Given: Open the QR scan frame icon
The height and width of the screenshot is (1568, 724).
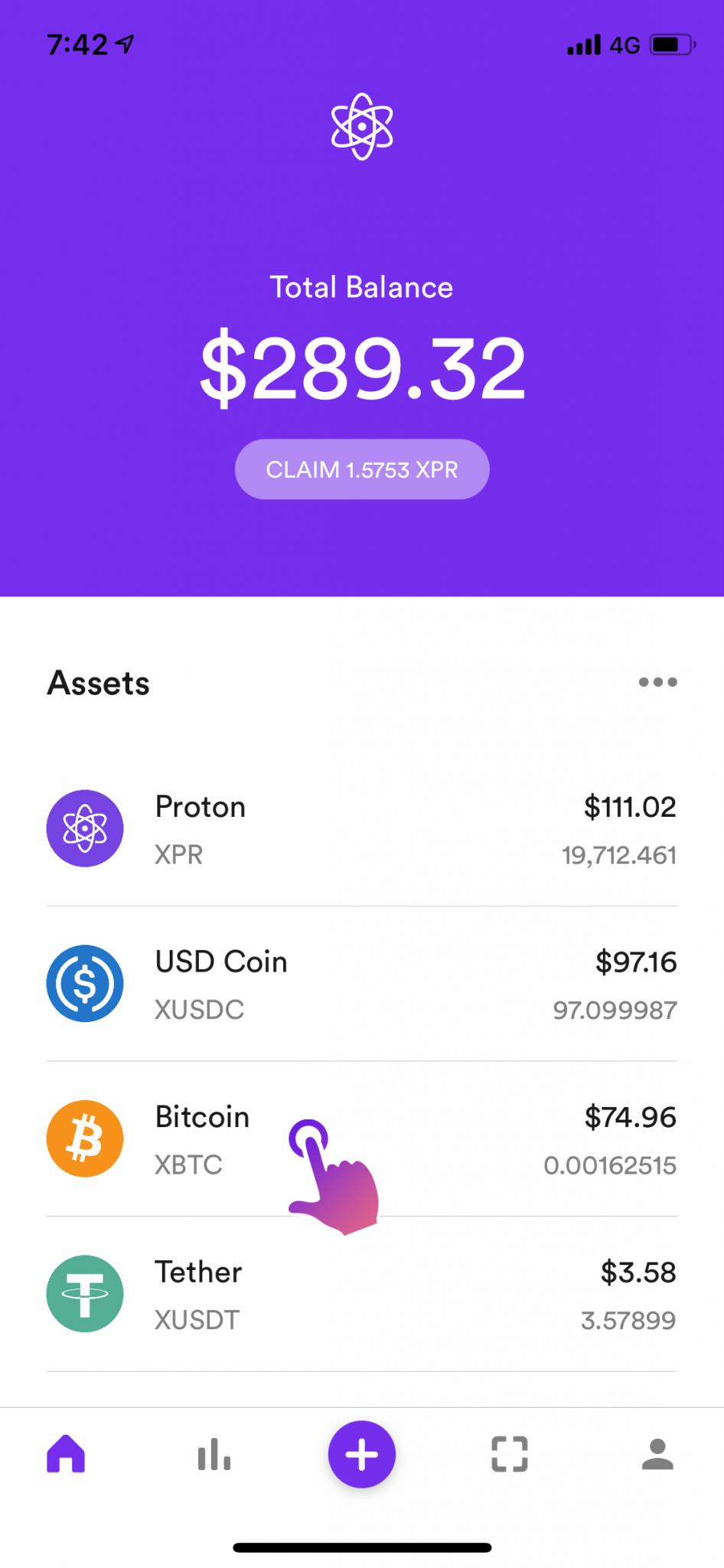Looking at the screenshot, I should point(510,1453).
